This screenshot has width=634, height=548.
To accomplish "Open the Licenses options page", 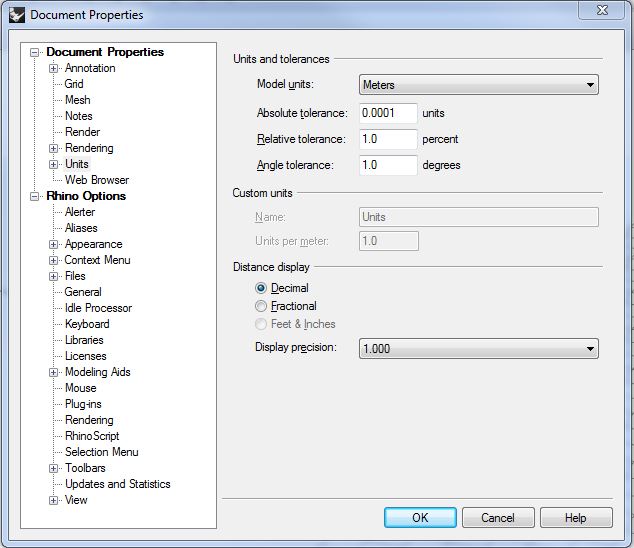I will point(86,356).
